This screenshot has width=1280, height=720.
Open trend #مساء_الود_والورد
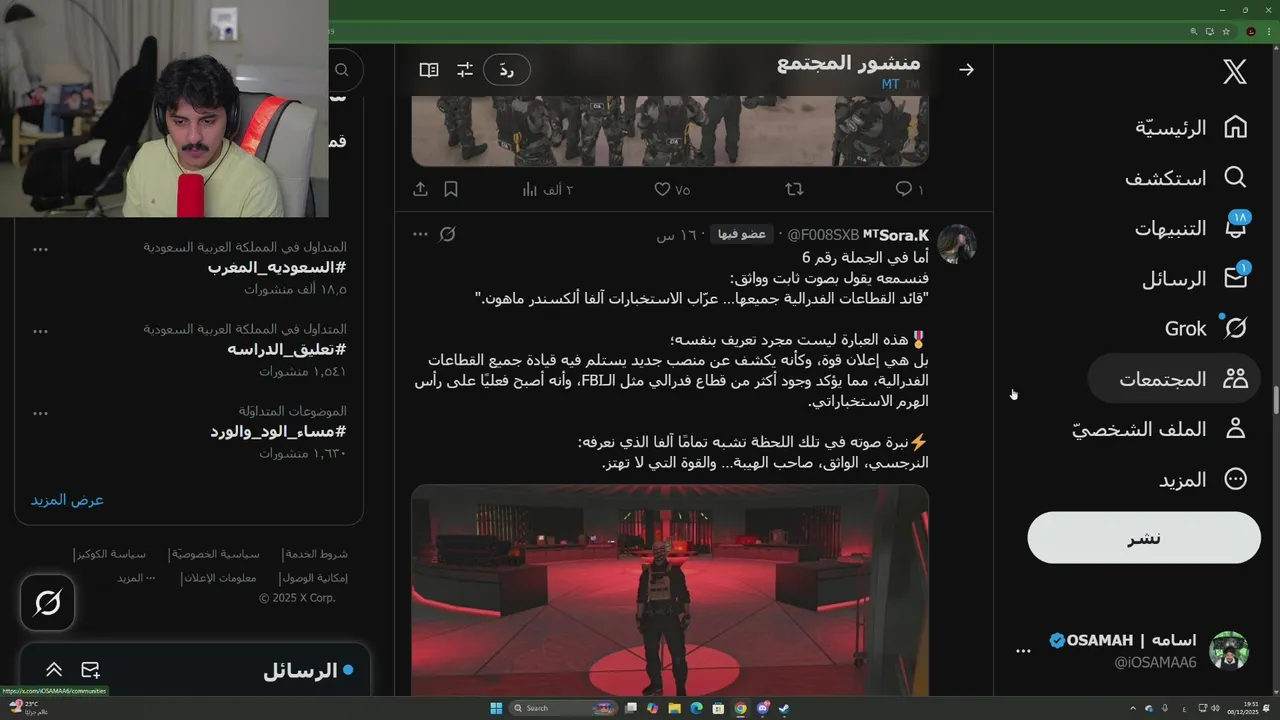[278, 431]
